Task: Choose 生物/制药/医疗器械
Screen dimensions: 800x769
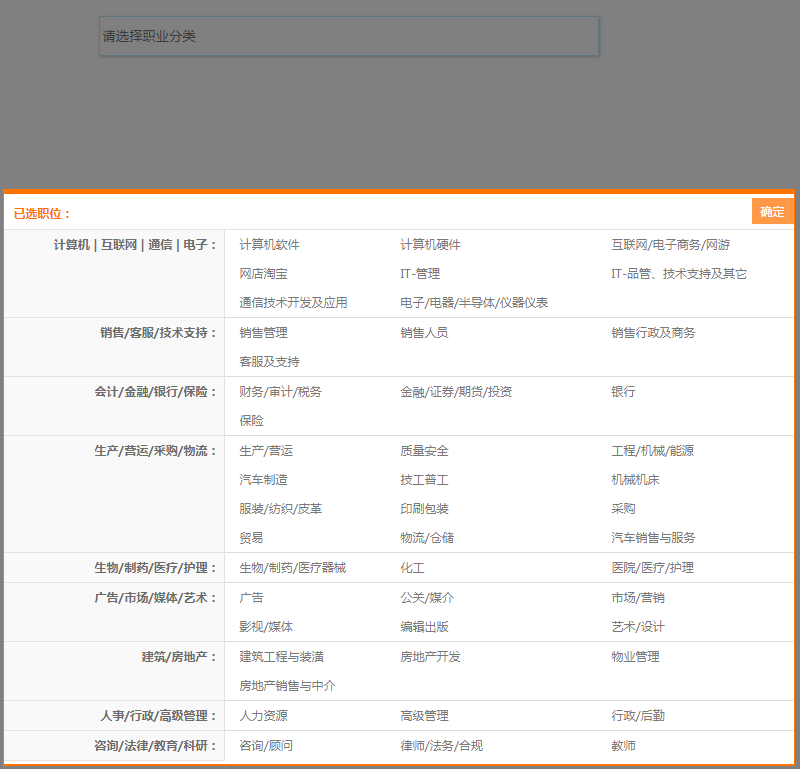Action: pyautogui.click(x=292, y=568)
